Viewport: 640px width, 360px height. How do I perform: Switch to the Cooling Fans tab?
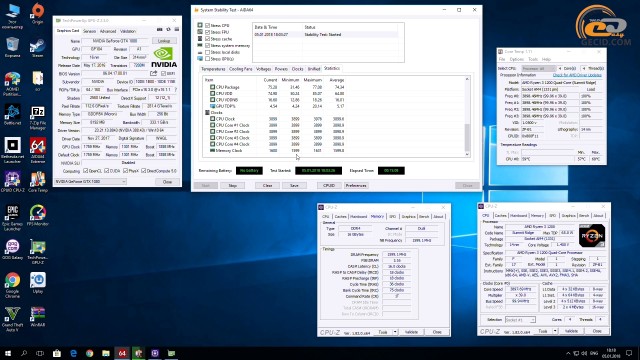click(240, 69)
